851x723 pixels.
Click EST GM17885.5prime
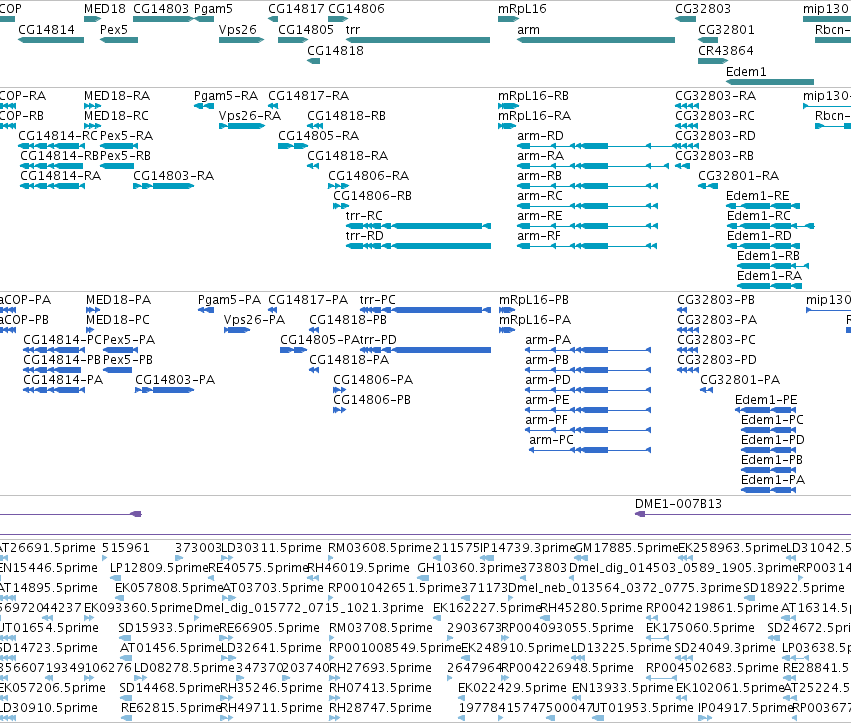coord(626,548)
